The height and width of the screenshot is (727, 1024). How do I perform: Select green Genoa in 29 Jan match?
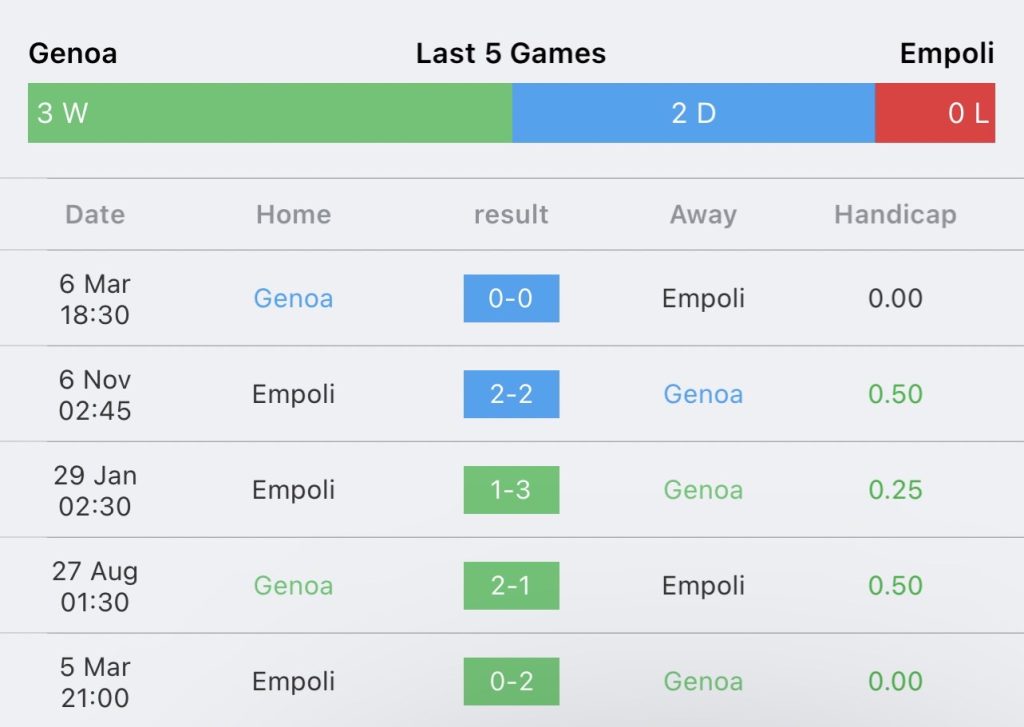pyautogui.click(x=703, y=490)
